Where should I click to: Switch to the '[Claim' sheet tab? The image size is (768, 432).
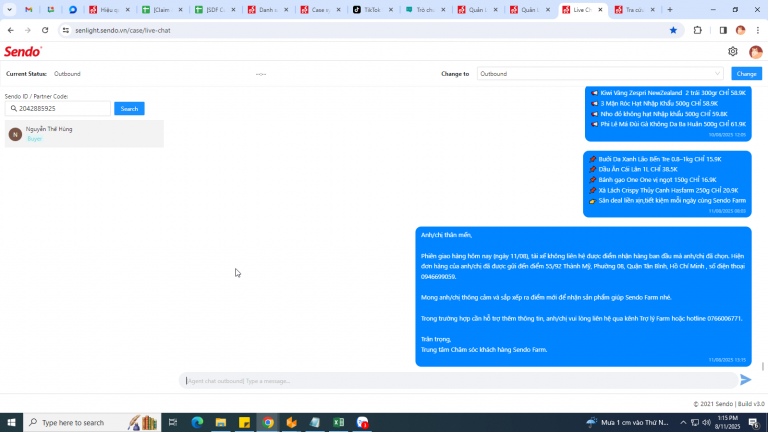[x=162, y=10]
